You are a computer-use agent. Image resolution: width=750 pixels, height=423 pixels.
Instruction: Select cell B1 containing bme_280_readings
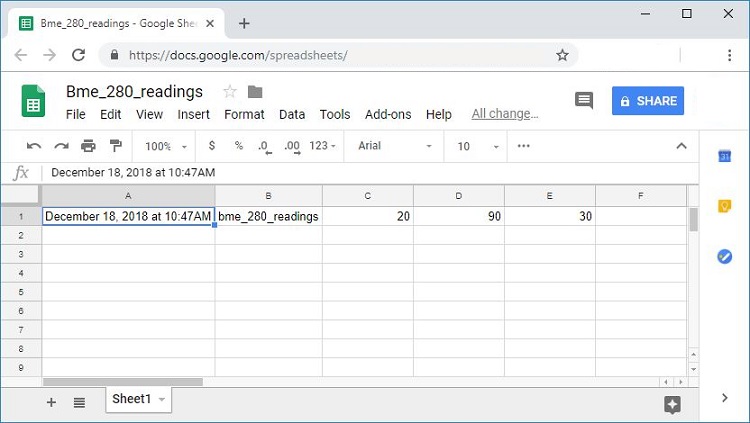[x=268, y=216]
